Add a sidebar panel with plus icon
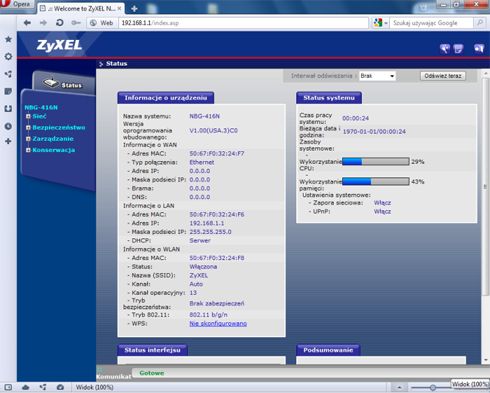The height and width of the screenshot is (393, 490). click(8, 141)
